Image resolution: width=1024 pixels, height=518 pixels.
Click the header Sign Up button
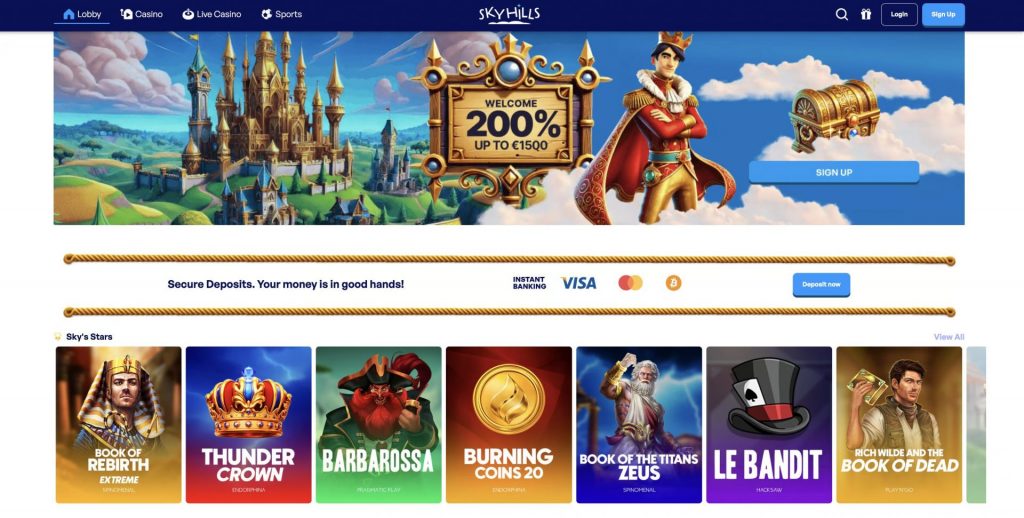[x=943, y=14]
